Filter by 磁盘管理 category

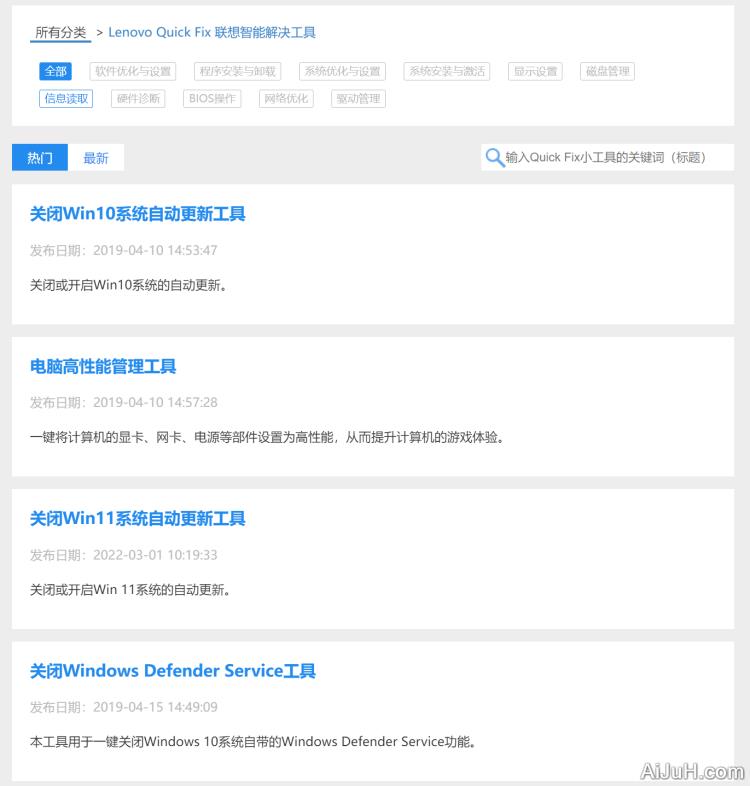608,71
